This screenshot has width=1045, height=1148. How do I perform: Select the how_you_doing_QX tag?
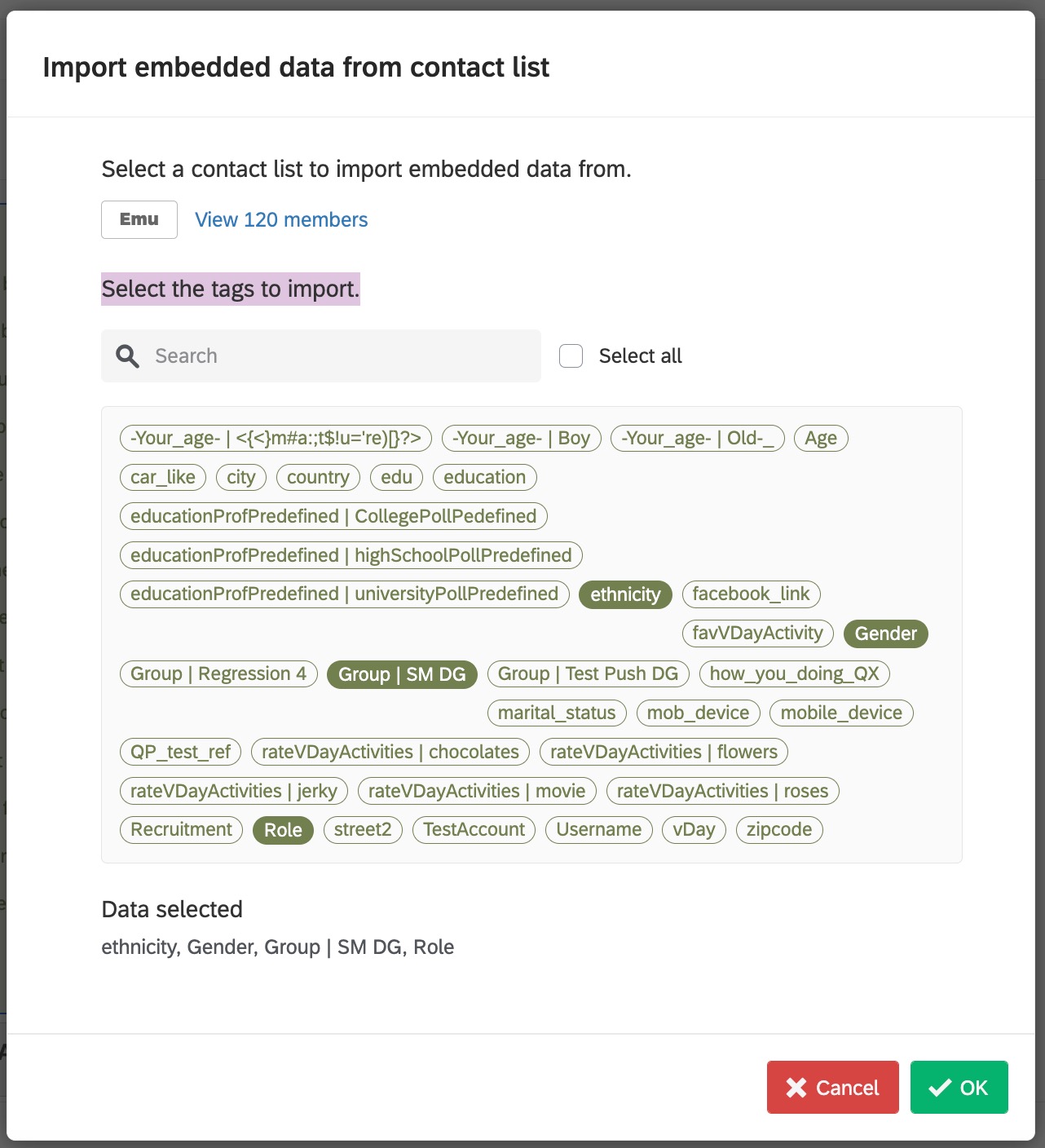point(793,674)
